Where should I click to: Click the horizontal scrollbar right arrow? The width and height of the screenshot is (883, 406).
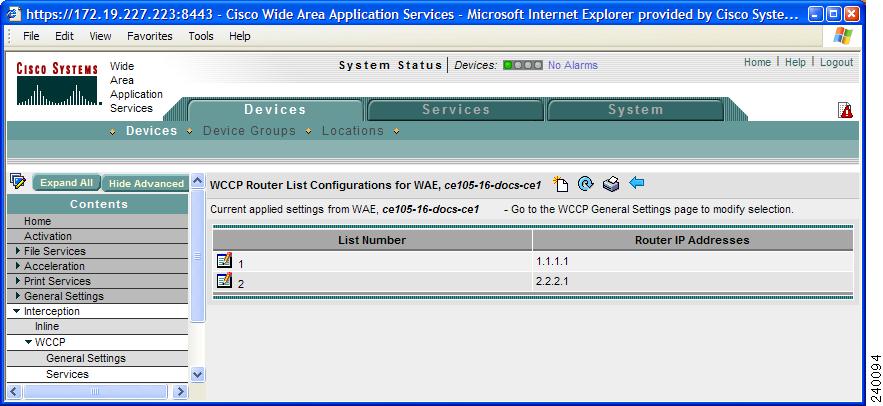point(180,391)
